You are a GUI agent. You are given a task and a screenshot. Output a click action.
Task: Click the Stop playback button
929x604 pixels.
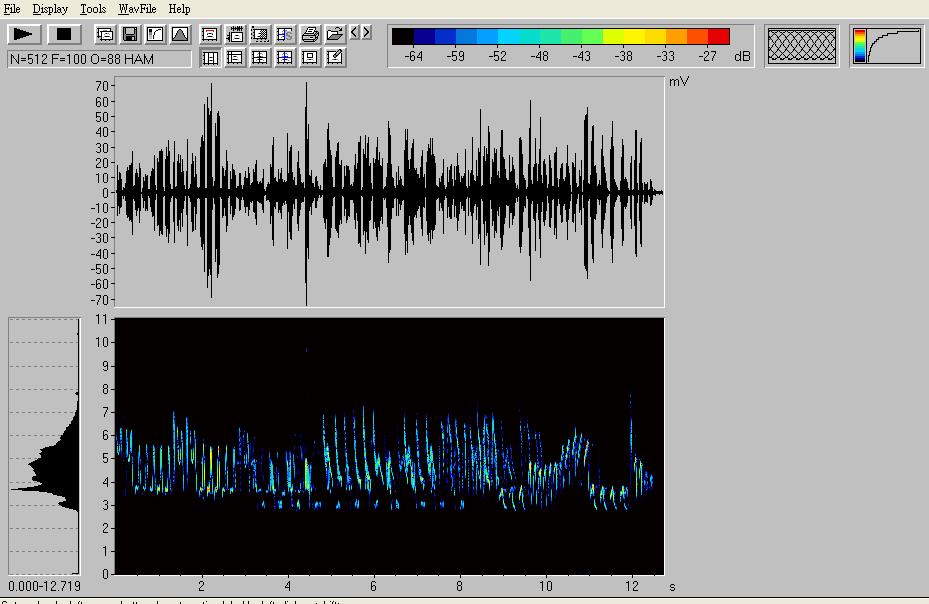[x=63, y=34]
